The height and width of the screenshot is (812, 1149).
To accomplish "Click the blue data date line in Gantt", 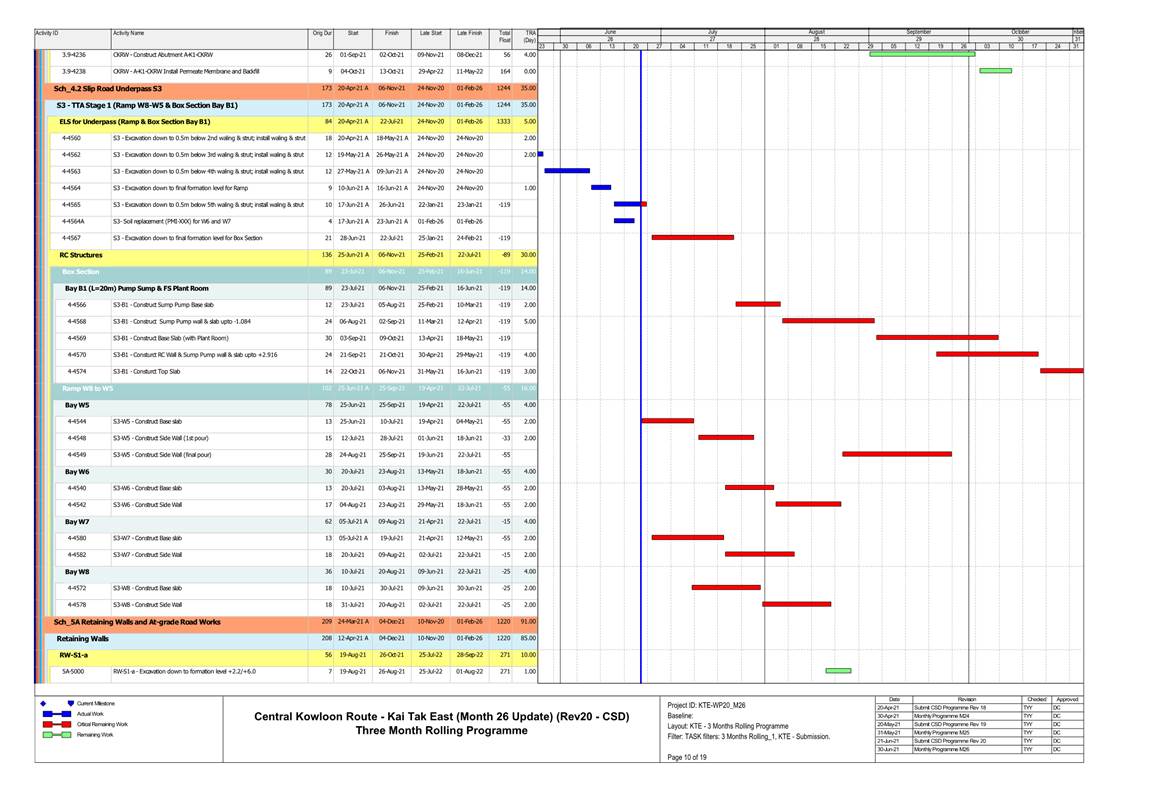I will click(x=640, y=450).
